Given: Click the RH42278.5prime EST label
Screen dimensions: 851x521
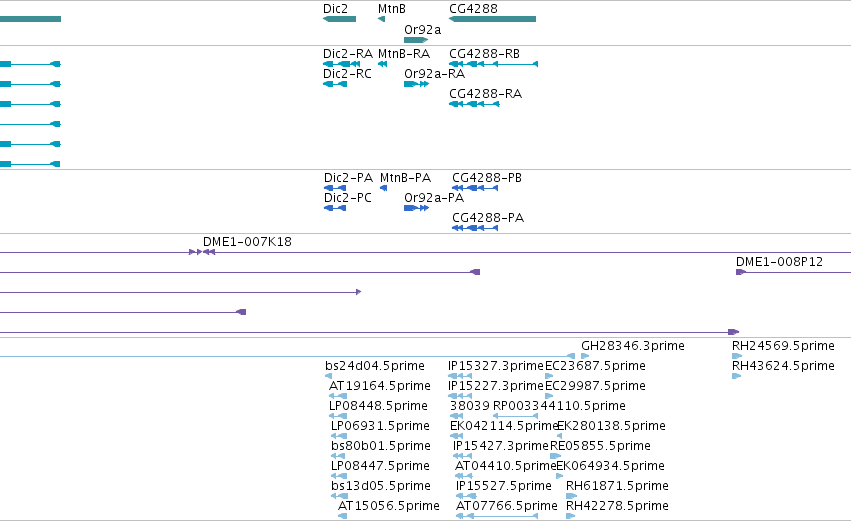Looking at the screenshot, I should pyautogui.click(x=618, y=506).
